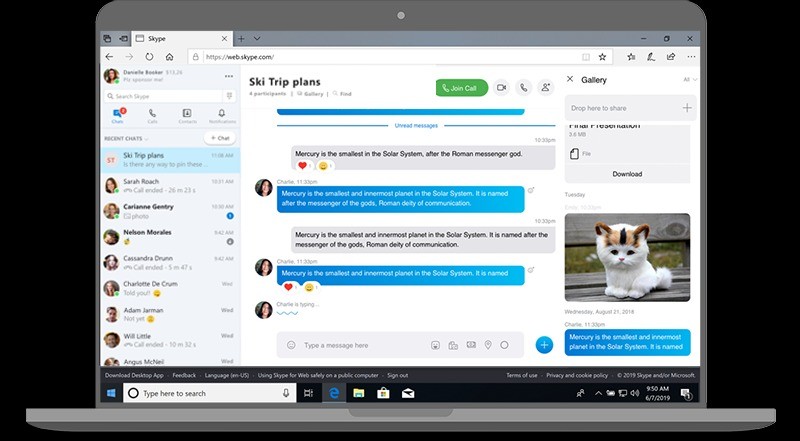Open the chat with Sarah Roach
800x441 pixels.
[170, 186]
